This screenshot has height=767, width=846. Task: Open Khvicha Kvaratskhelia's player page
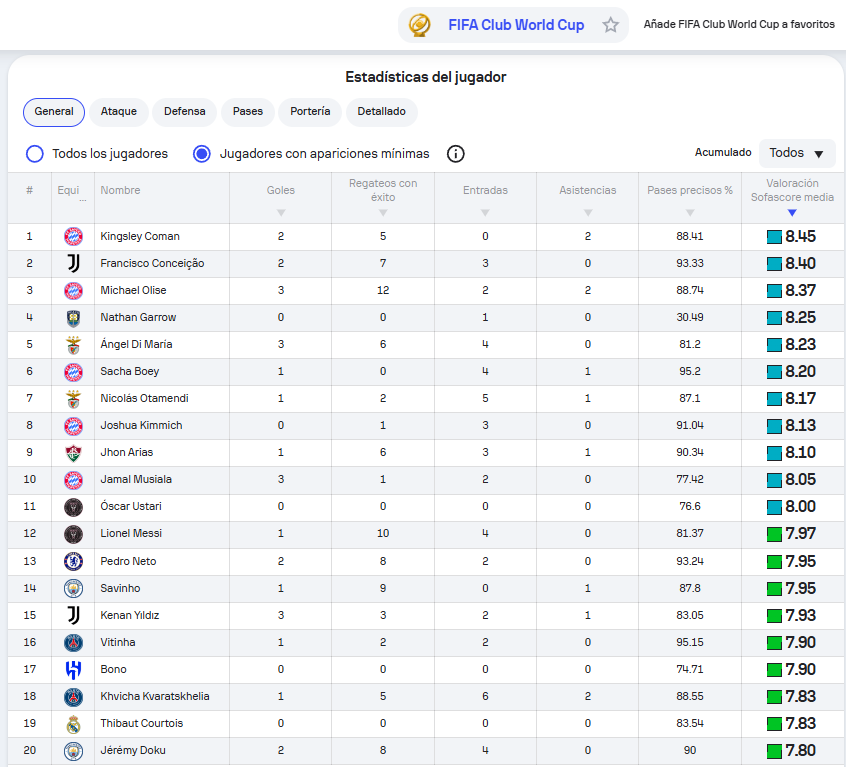pos(155,696)
